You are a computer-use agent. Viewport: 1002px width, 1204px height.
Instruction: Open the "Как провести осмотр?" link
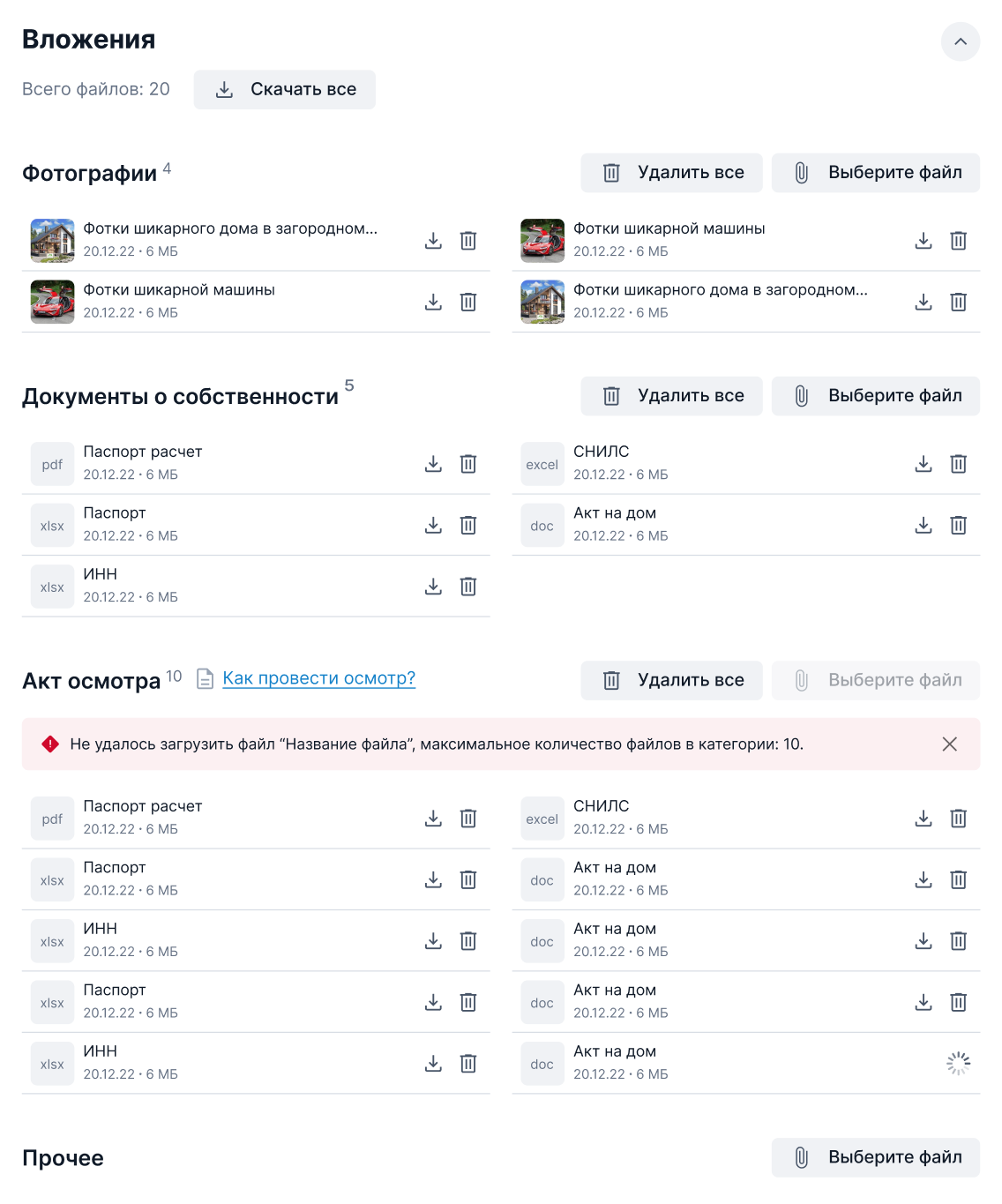click(319, 678)
